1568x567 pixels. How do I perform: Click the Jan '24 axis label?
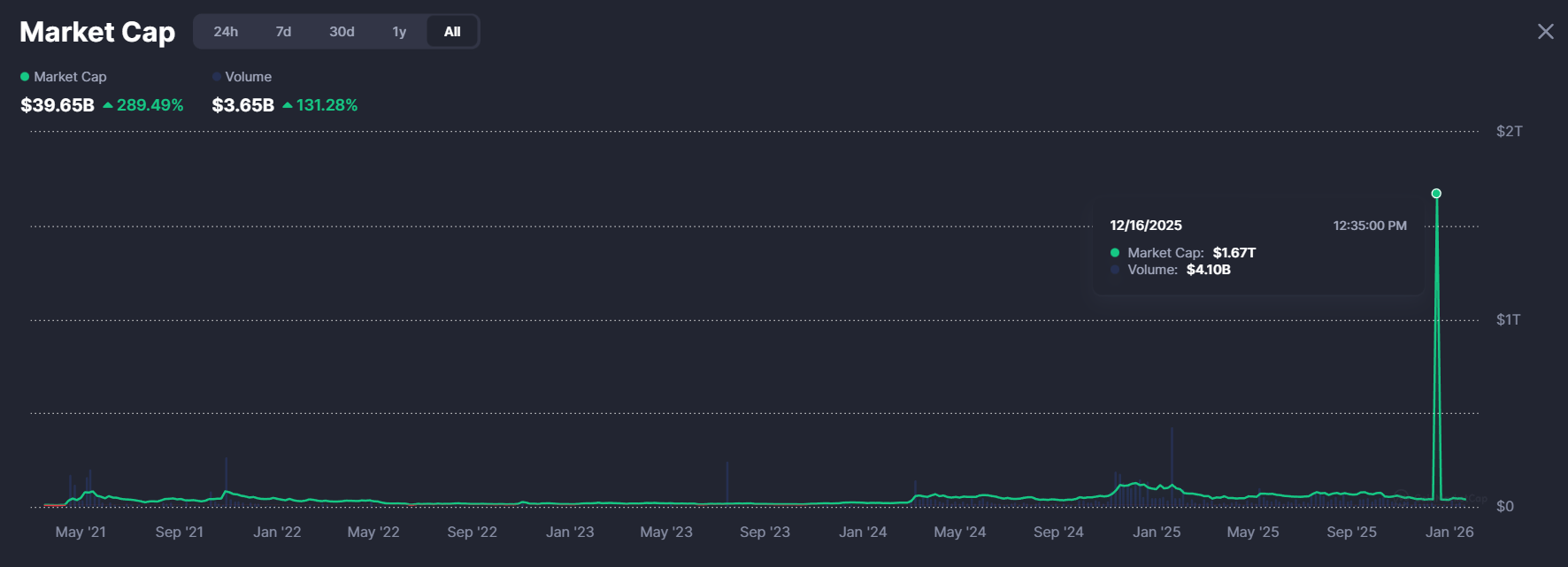tap(863, 532)
